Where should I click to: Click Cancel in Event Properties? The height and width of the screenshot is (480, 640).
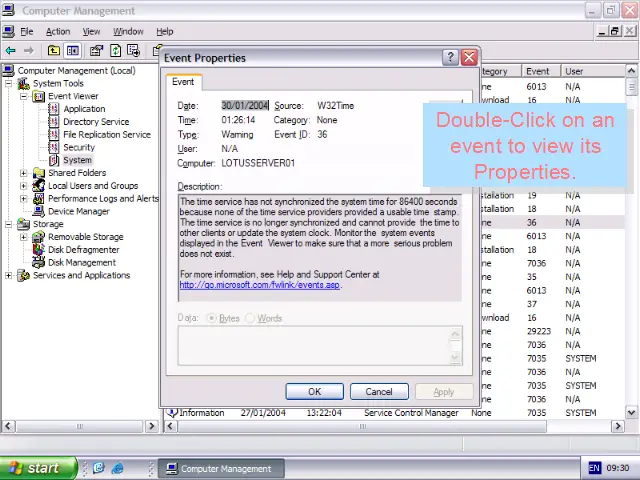pyautogui.click(x=379, y=392)
